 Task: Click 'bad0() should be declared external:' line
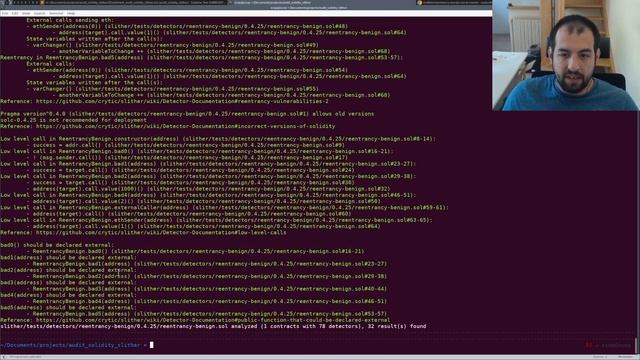(57, 245)
